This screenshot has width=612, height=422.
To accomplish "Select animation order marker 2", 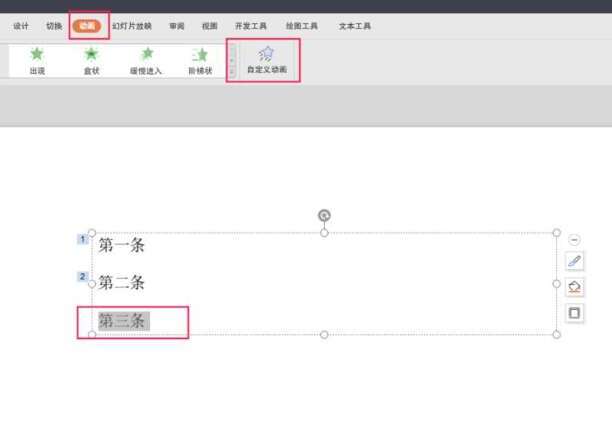I will pos(82,276).
